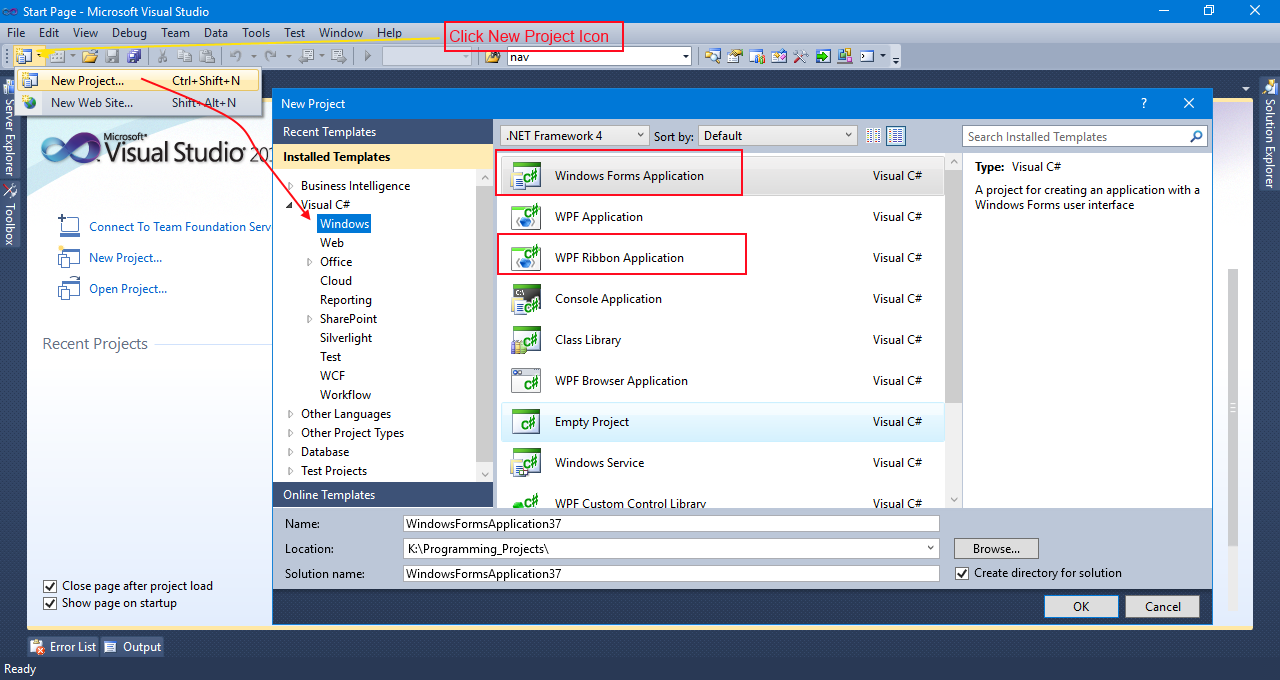Click the Error List tab icon

[x=37, y=647]
